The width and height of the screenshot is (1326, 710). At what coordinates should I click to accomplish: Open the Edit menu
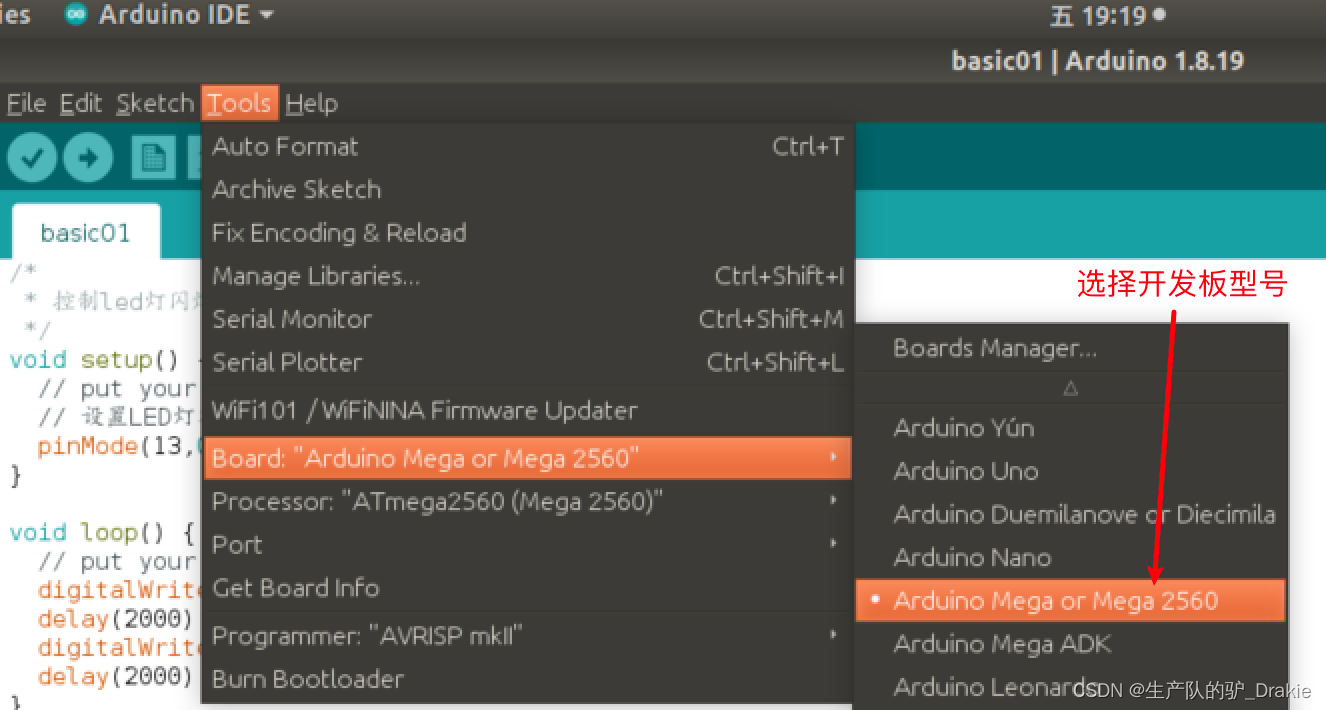tap(81, 103)
